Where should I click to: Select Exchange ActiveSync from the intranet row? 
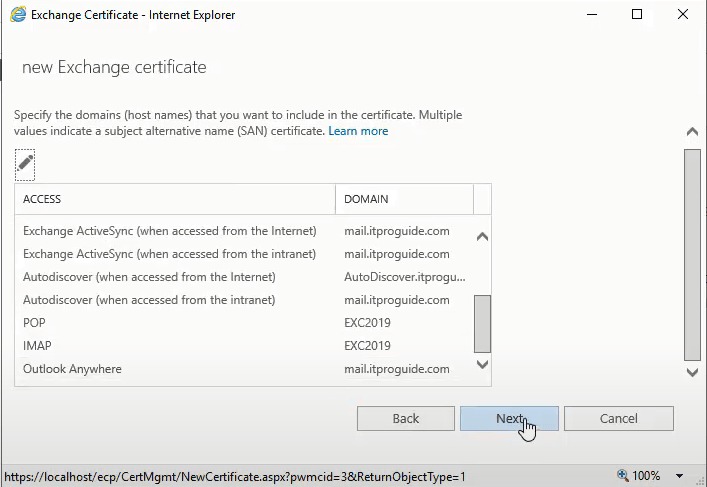[244, 254]
